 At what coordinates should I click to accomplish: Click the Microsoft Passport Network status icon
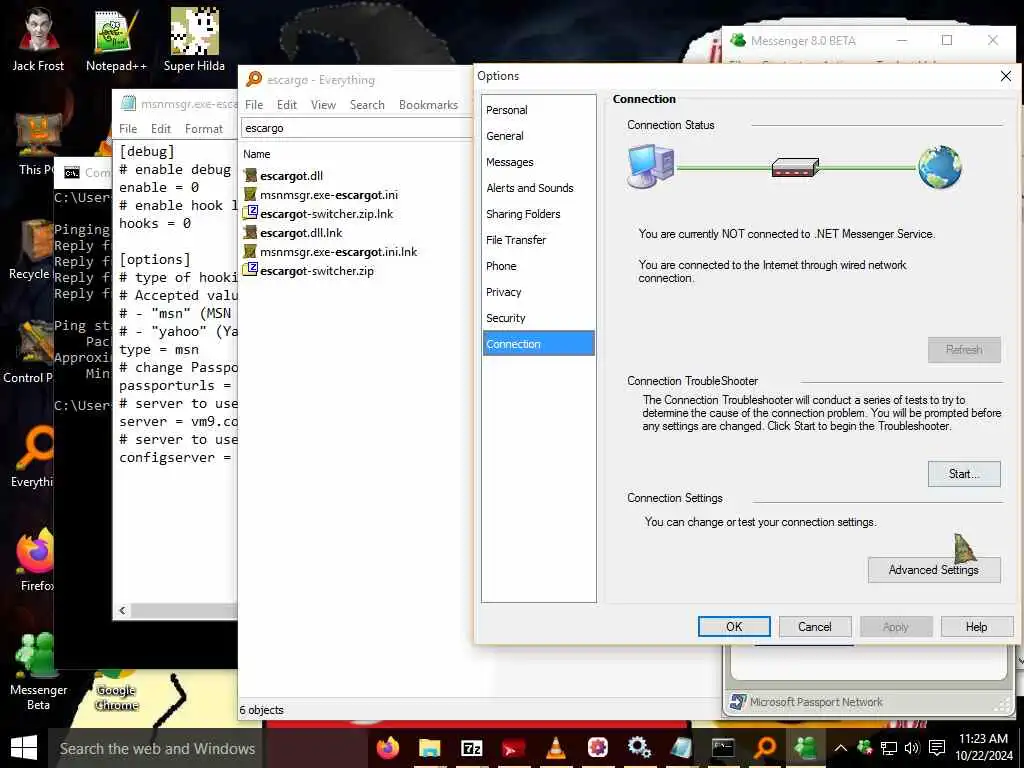tap(739, 702)
